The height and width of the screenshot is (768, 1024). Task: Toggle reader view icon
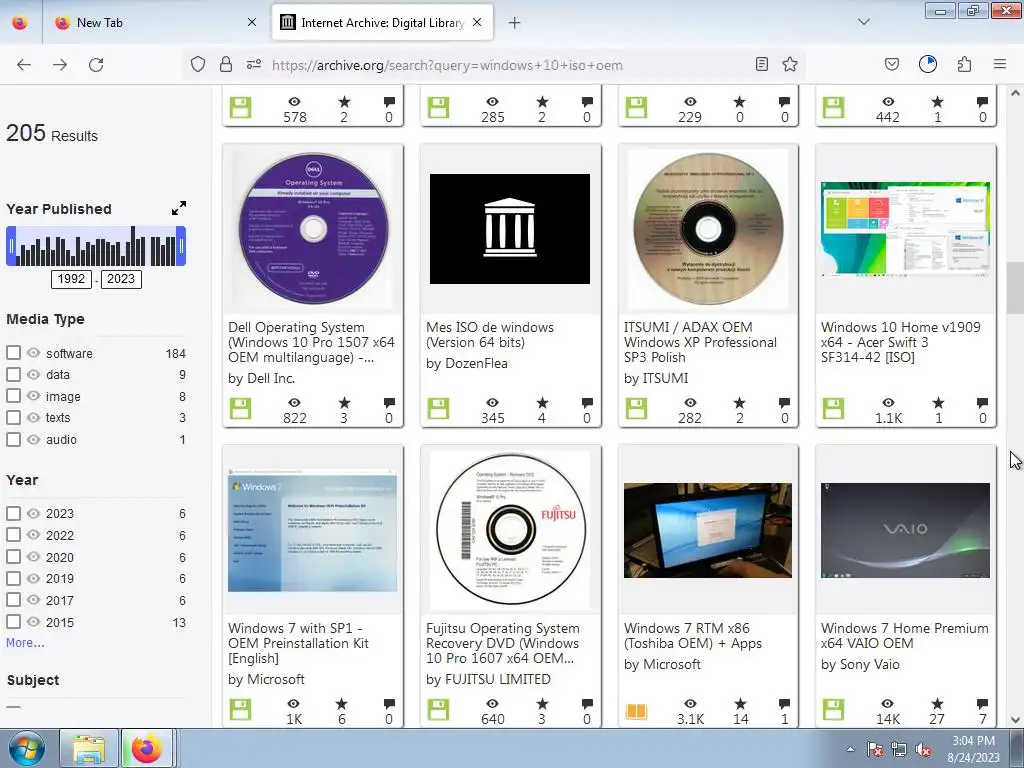point(761,64)
